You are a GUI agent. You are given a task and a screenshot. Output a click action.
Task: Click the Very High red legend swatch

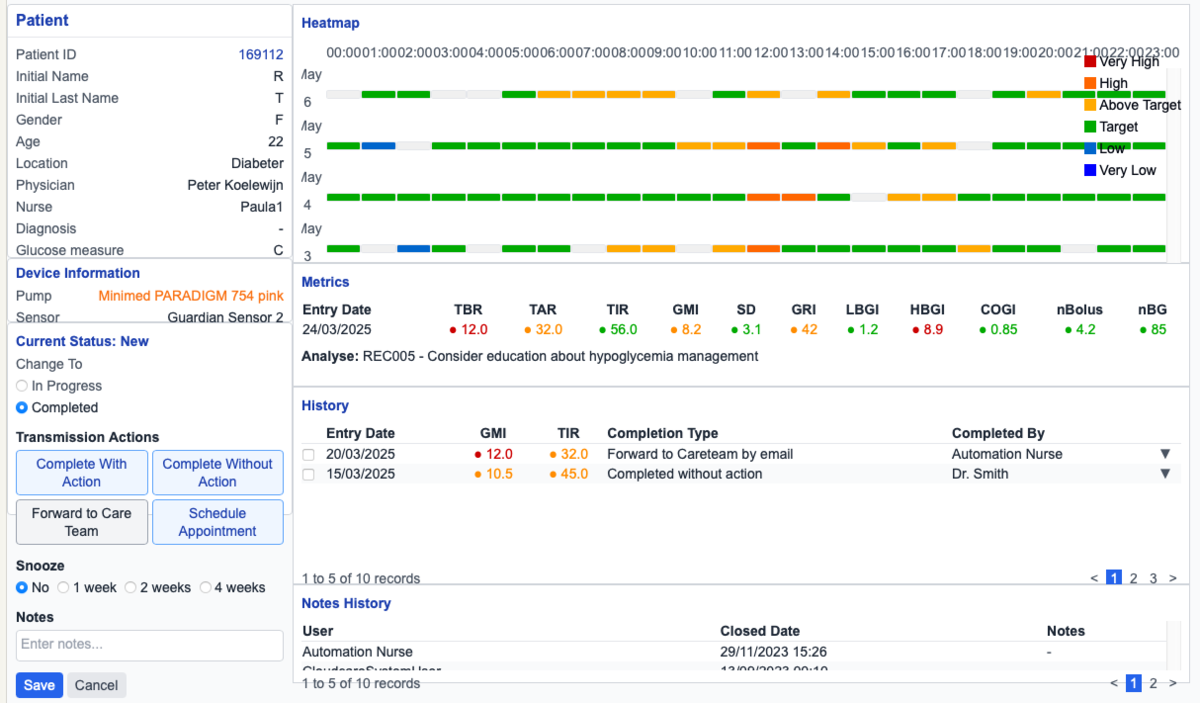[x=1090, y=62]
